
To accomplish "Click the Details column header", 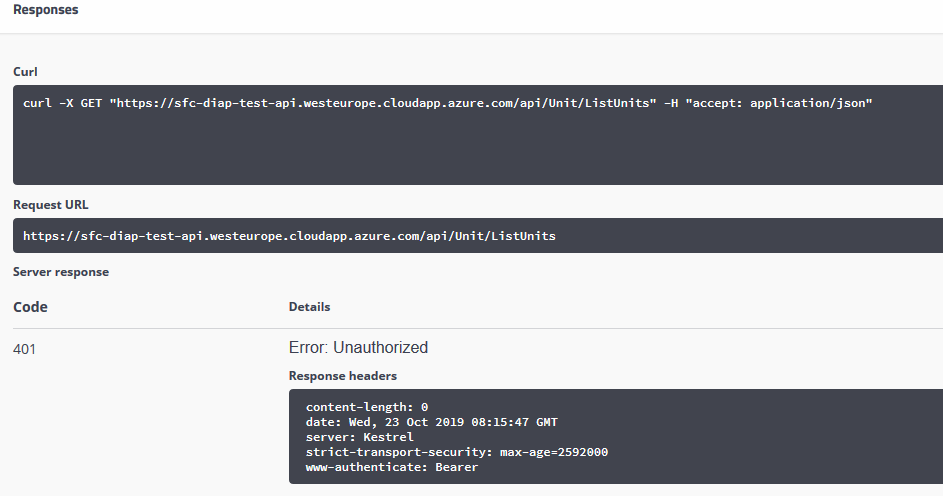I will click(309, 307).
